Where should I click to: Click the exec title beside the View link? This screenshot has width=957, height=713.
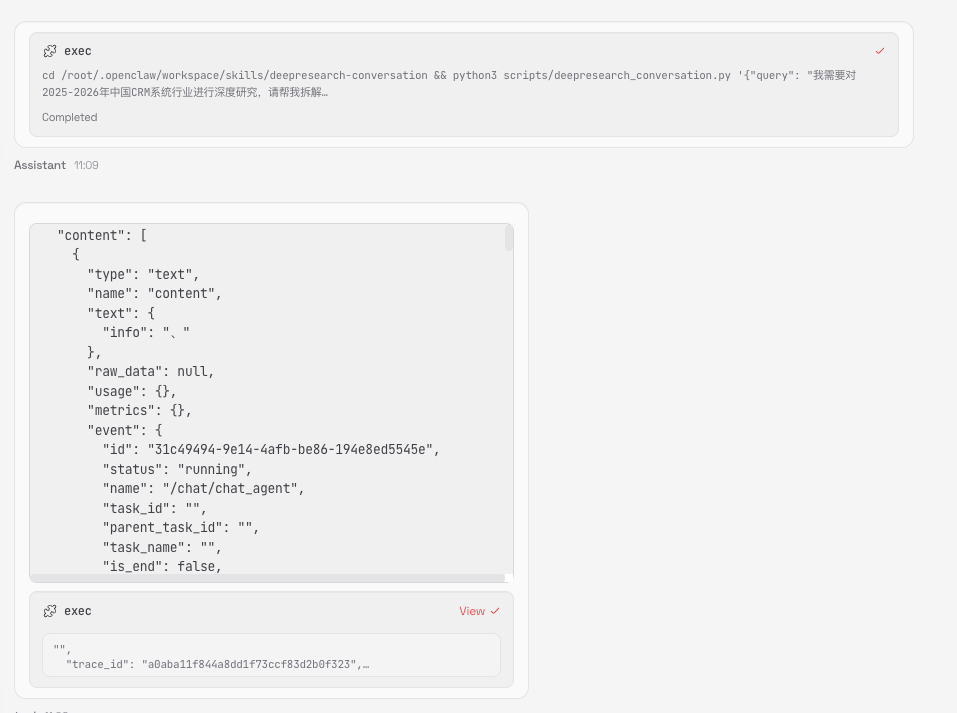point(78,611)
